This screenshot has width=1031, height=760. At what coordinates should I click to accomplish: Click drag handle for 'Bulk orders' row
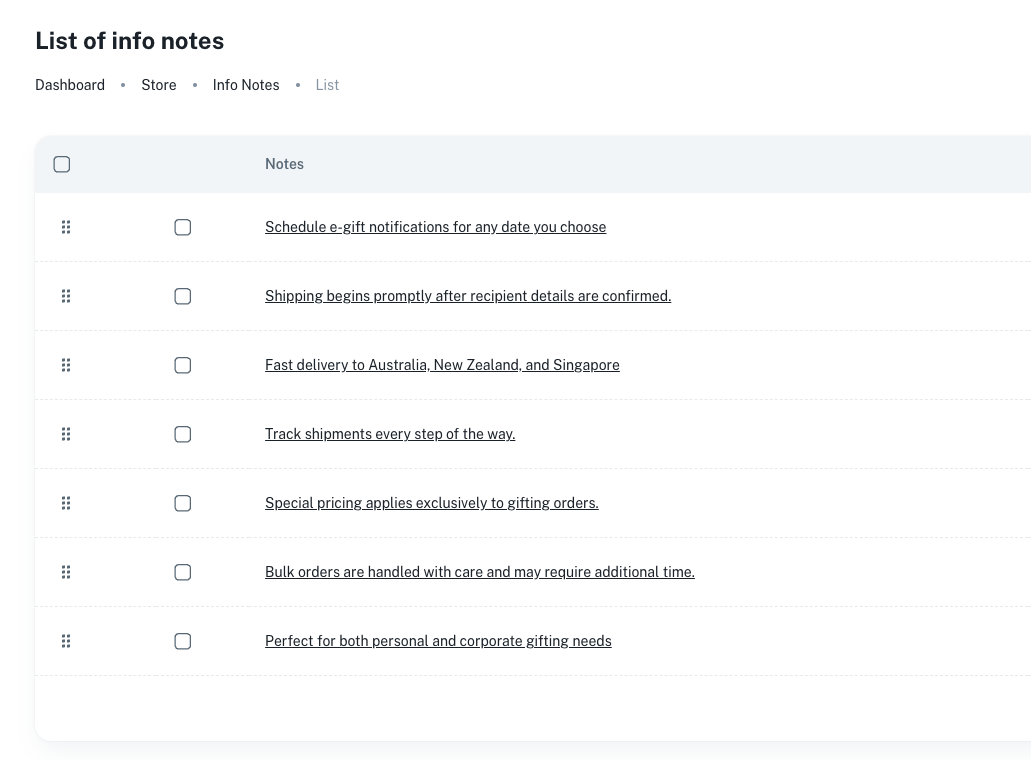point(66,572)
